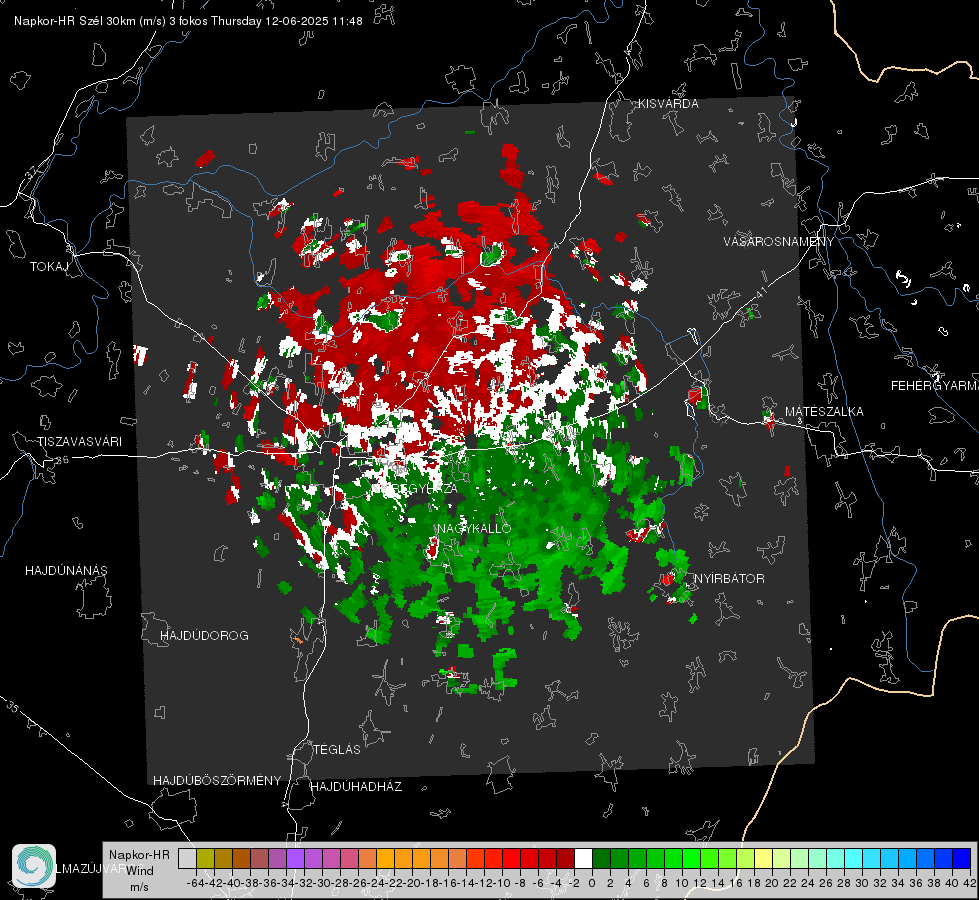The image size is (979, 900).
Task: Pick the bright green swatch between 10 and 12
Action: [x=691, y=858]
